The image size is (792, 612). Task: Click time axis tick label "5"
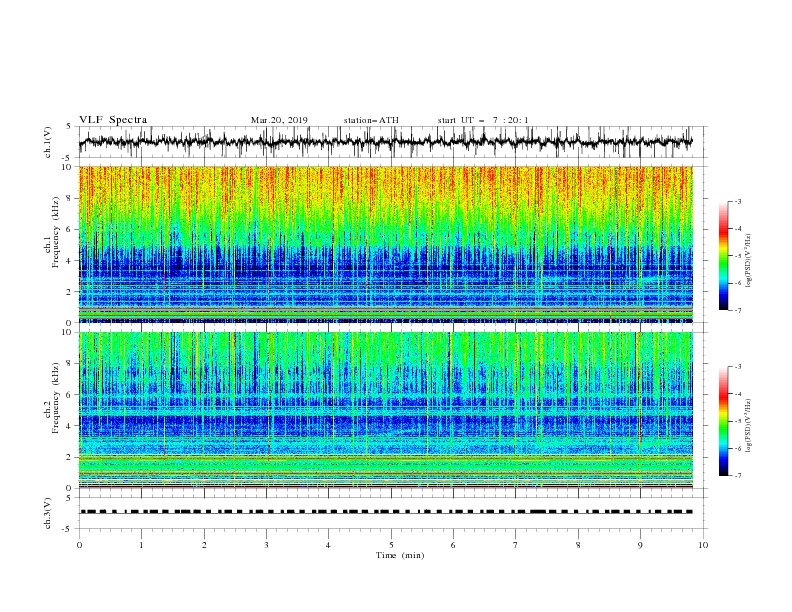tap(391, 545)
